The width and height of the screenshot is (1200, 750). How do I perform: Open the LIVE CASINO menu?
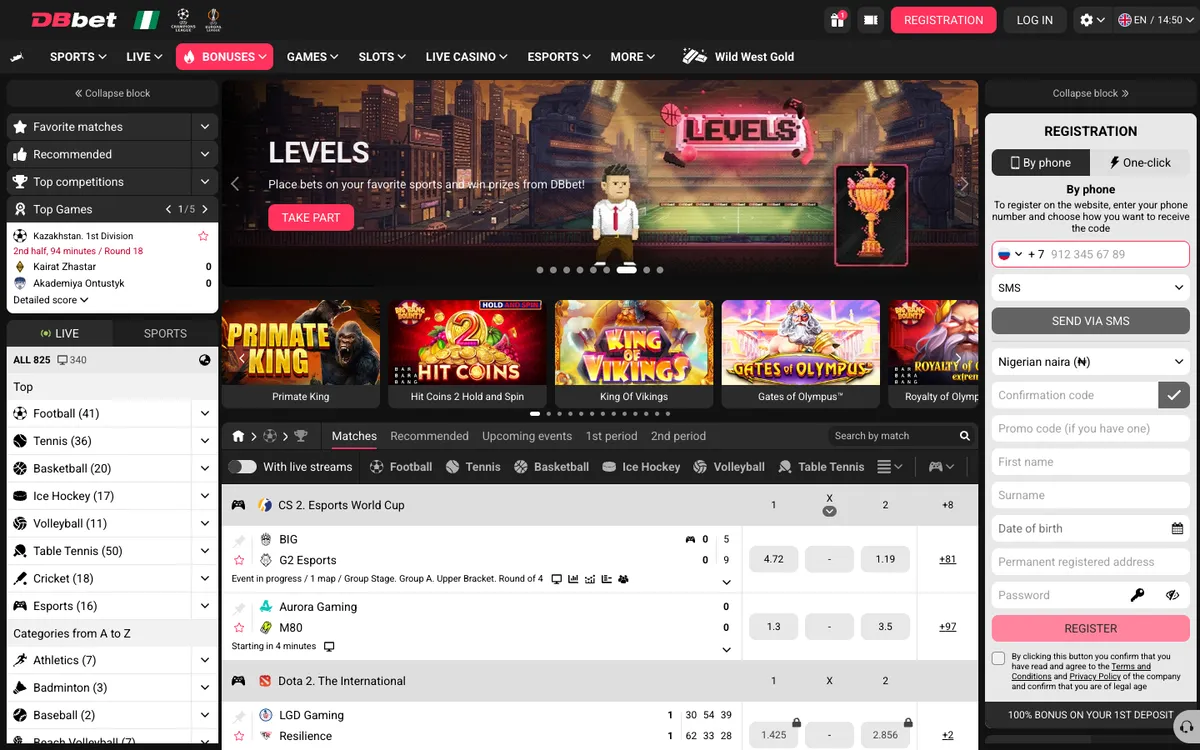[466, 57]
